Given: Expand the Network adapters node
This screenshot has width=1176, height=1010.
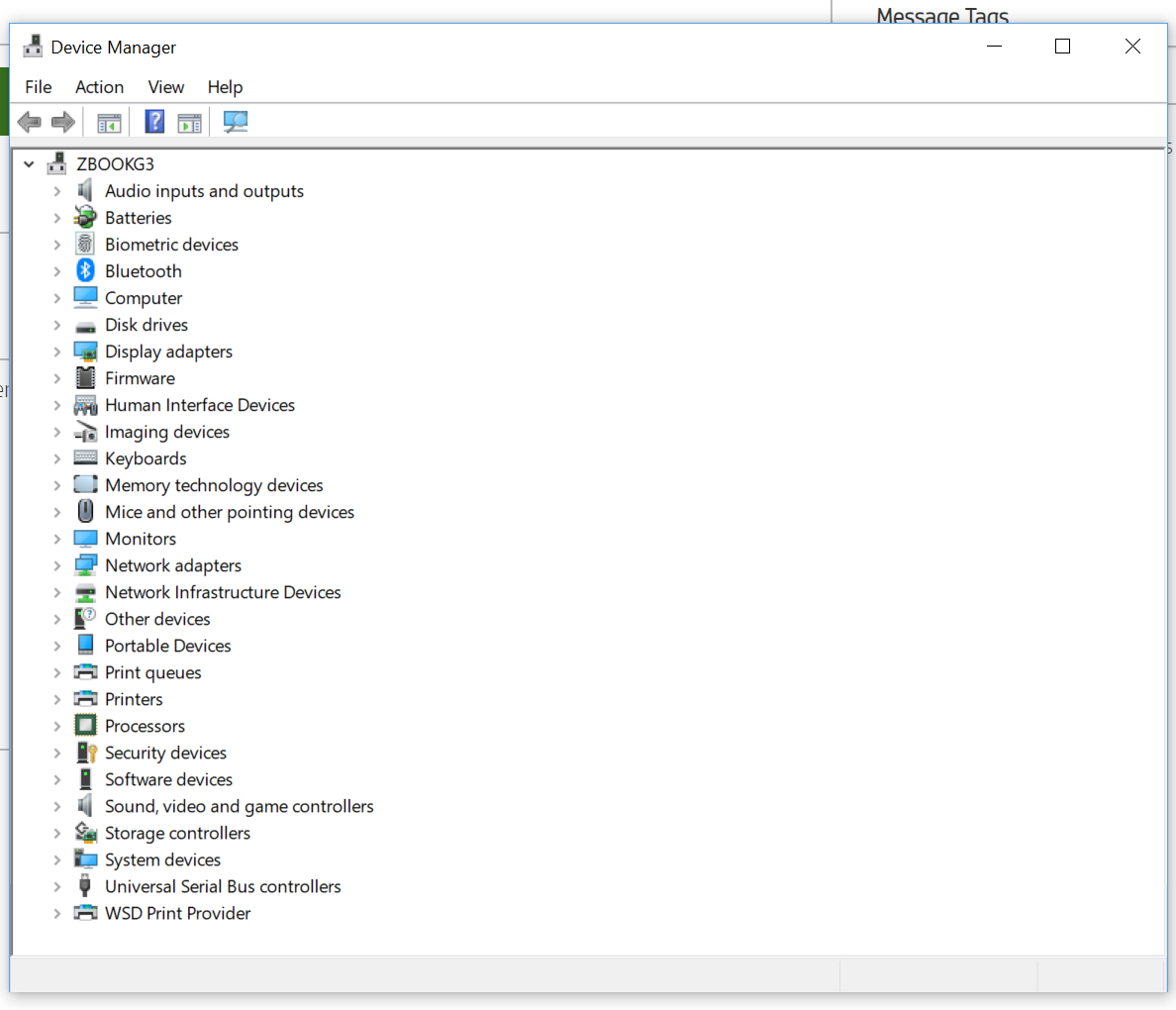Looking at the screenshot, I should click(x=57, y=564).
